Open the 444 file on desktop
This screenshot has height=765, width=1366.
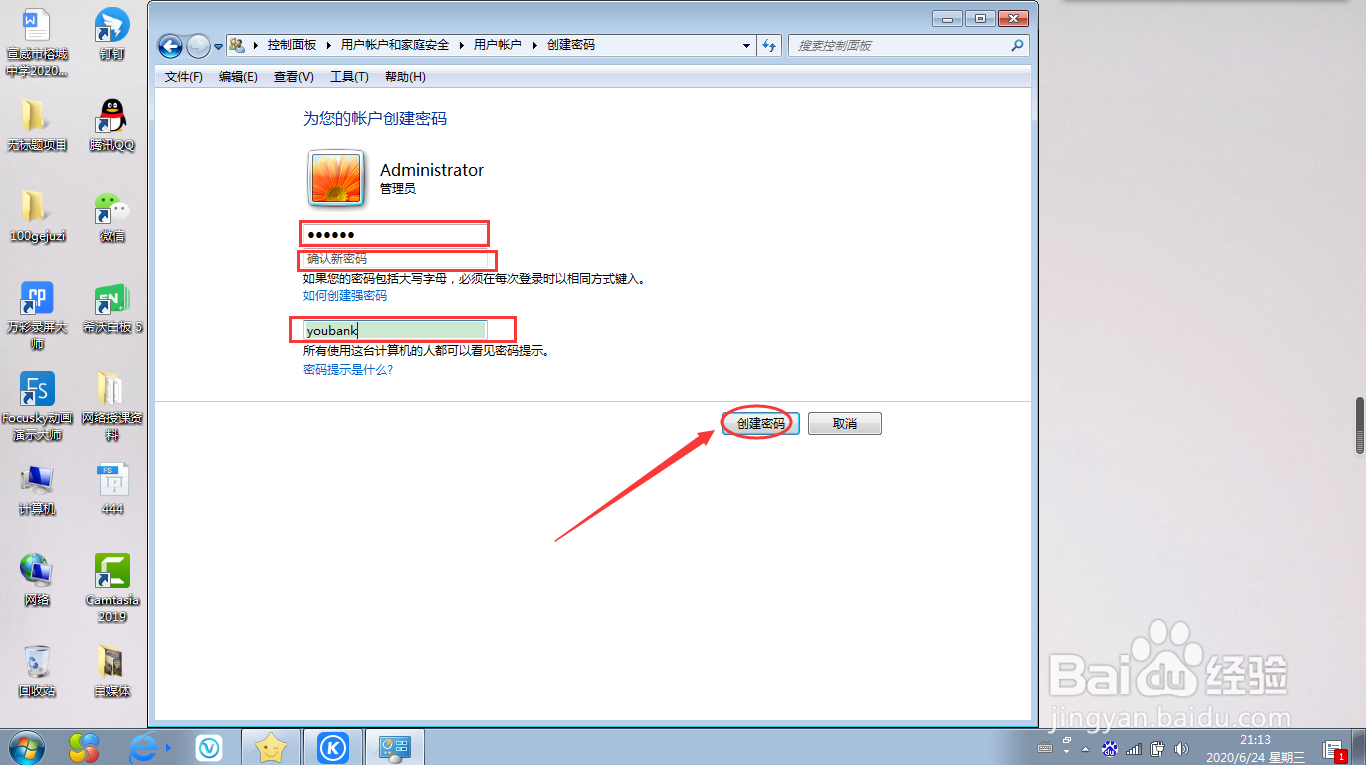112,490
